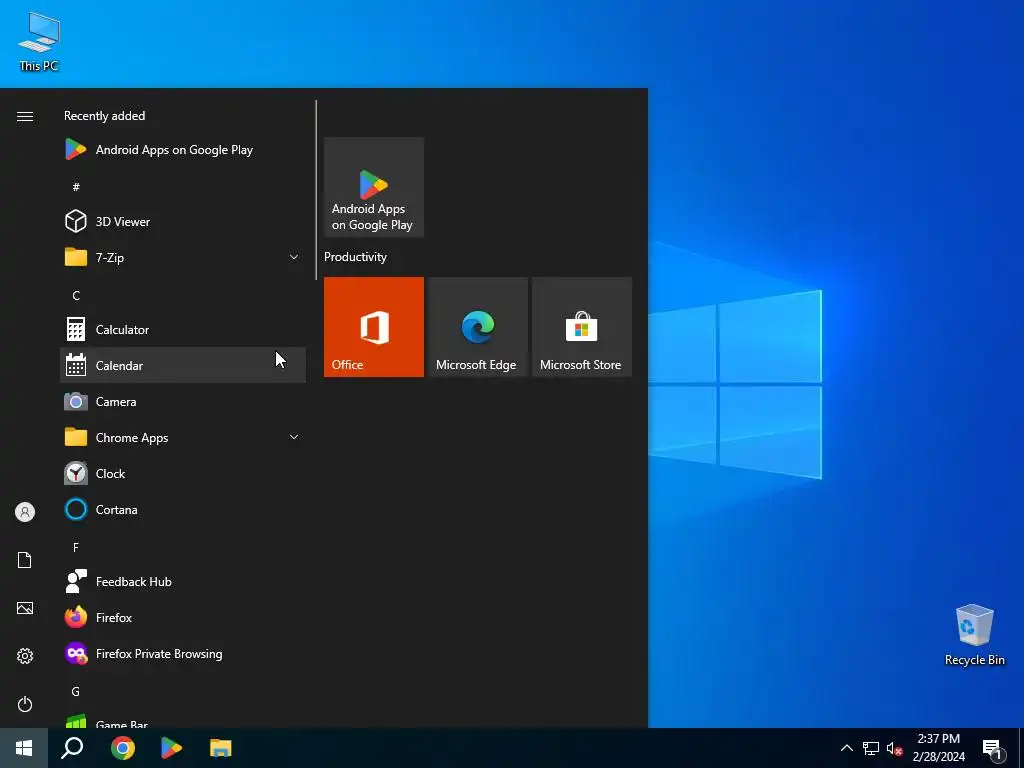The width and height of the screenshot is (1024, 768).
Task: Open the notification Action Center icon
Action: point(994,750)
